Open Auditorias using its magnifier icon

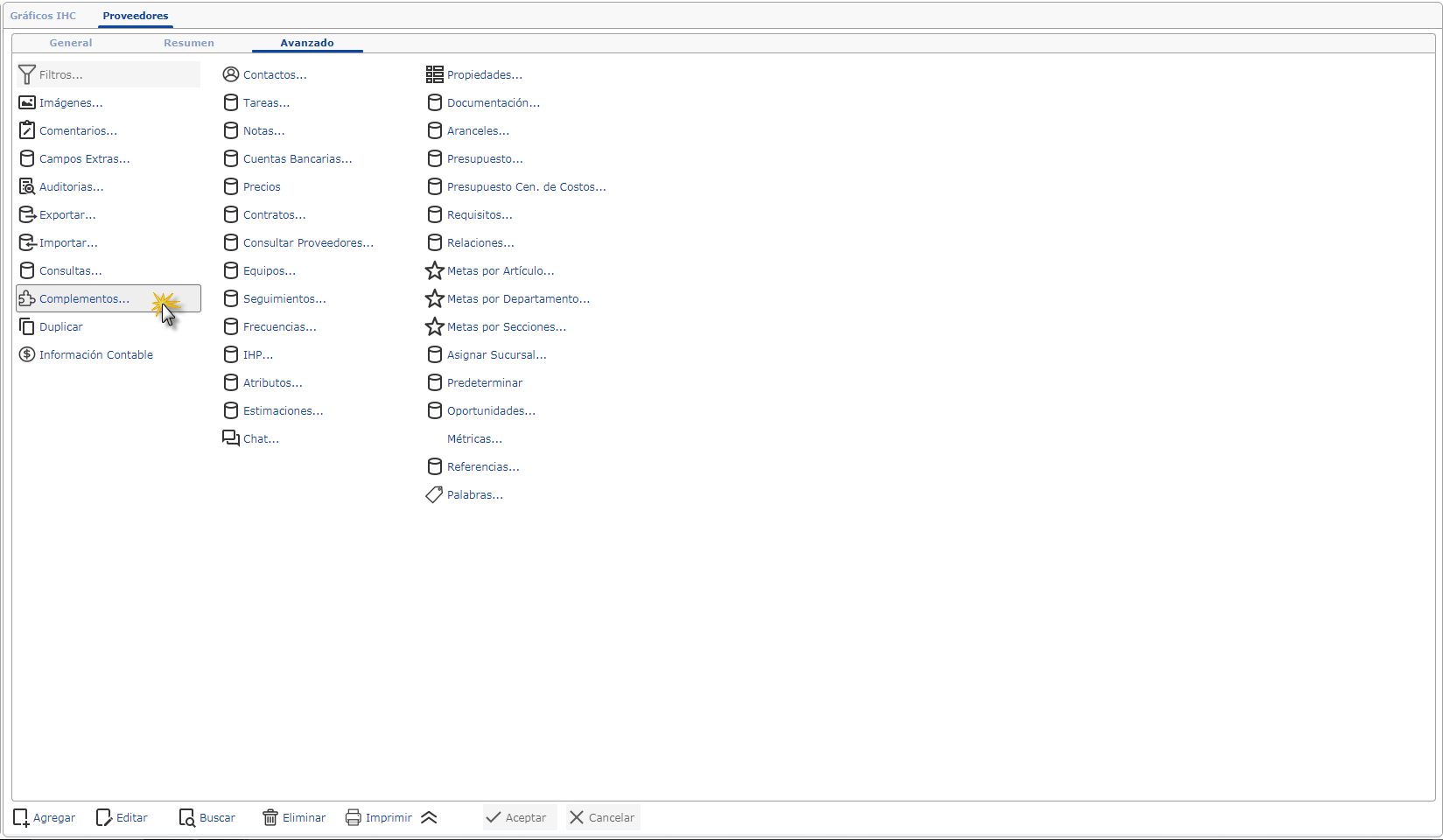coord(27,187)
